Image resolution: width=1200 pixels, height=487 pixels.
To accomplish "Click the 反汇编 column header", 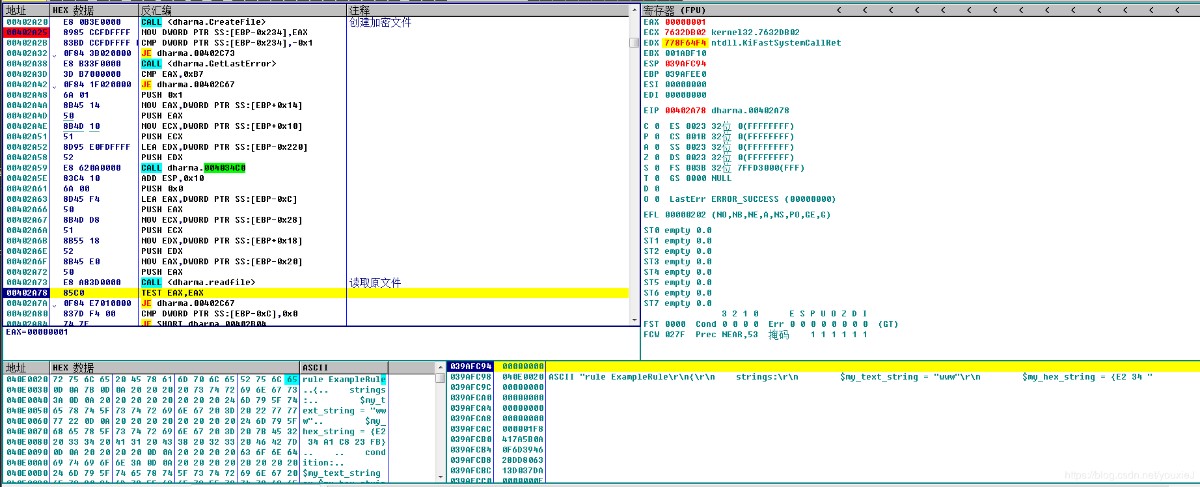I will pos(156,10).
